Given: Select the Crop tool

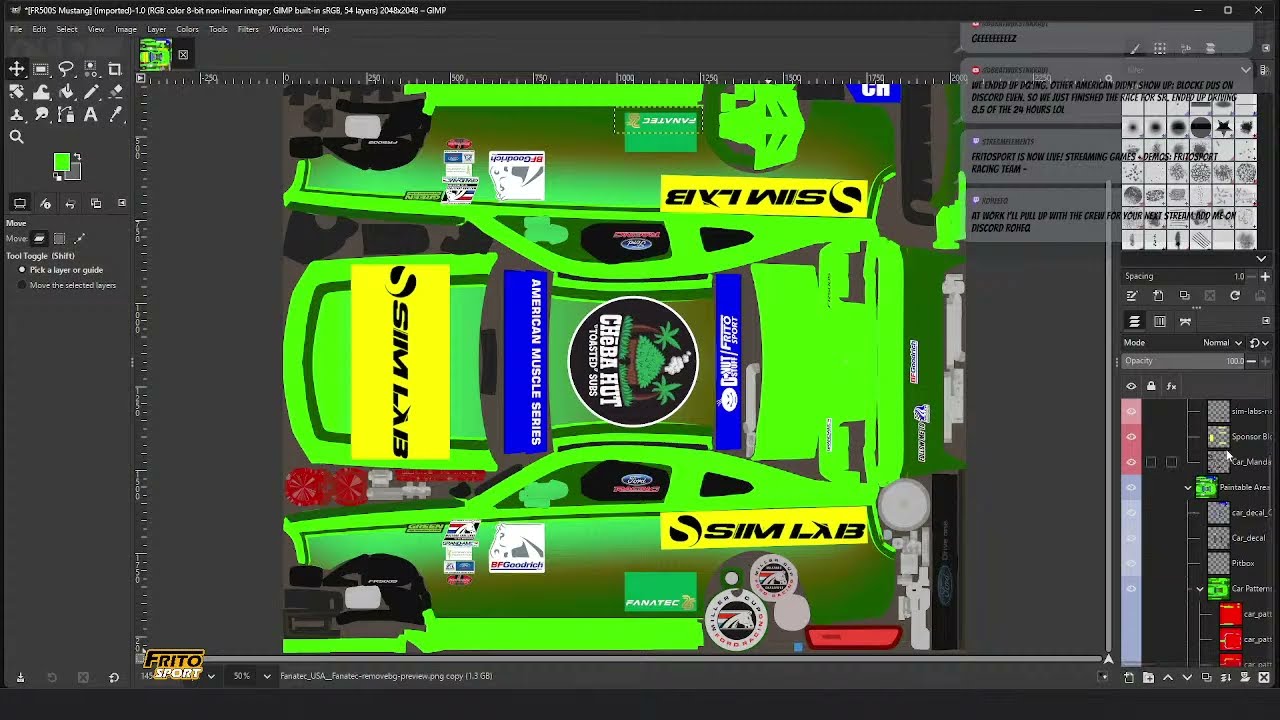Looking at the screenshot, I should tap(115, 69).
